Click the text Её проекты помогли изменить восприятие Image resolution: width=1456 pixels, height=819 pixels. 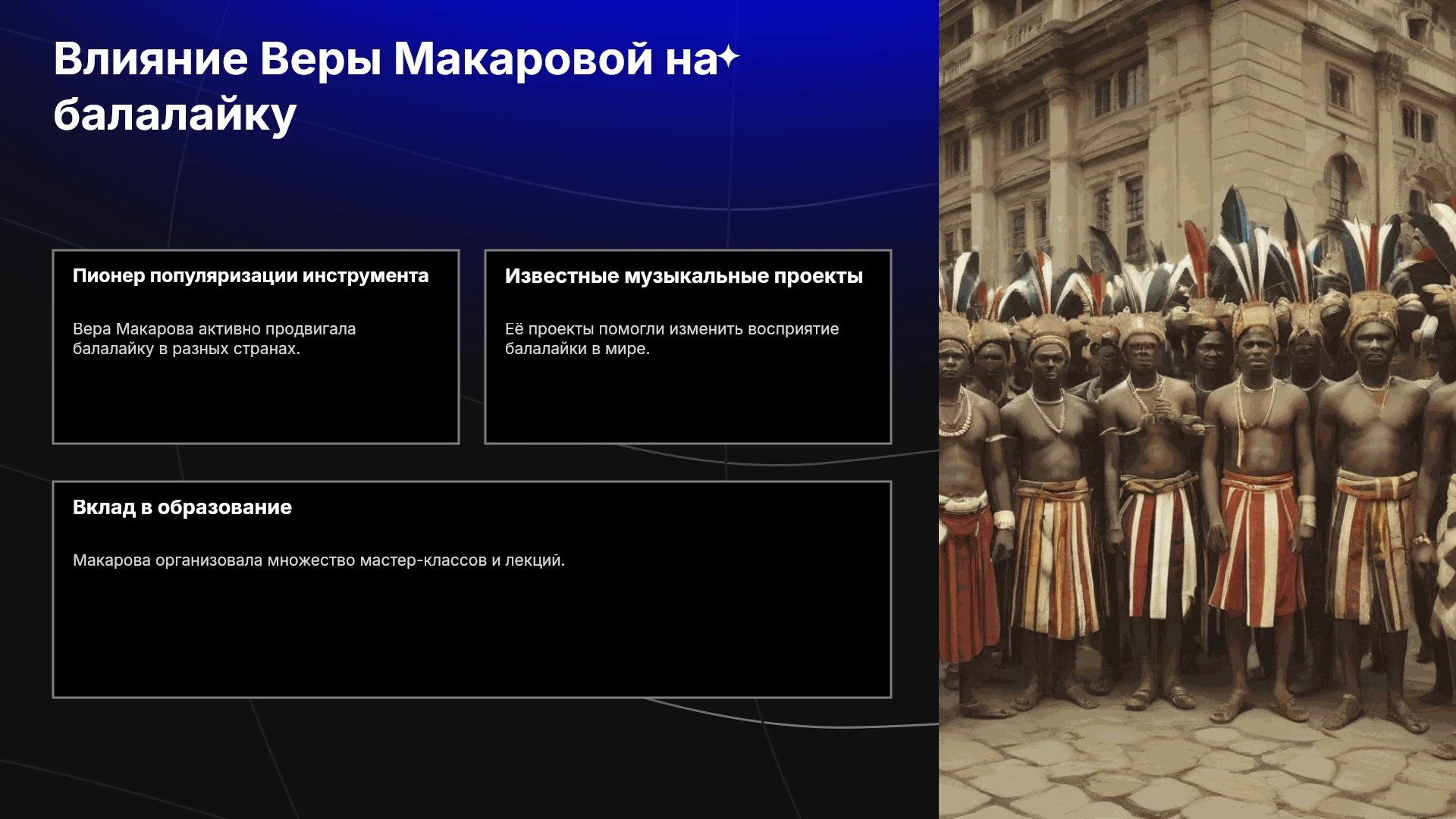(672, 329)
